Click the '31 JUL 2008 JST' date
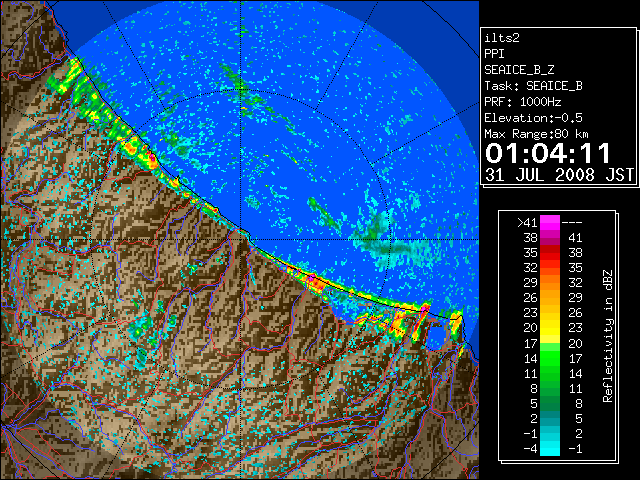This screenshot has height=480, width=640. pyautogui.click(x=559, y=175)
